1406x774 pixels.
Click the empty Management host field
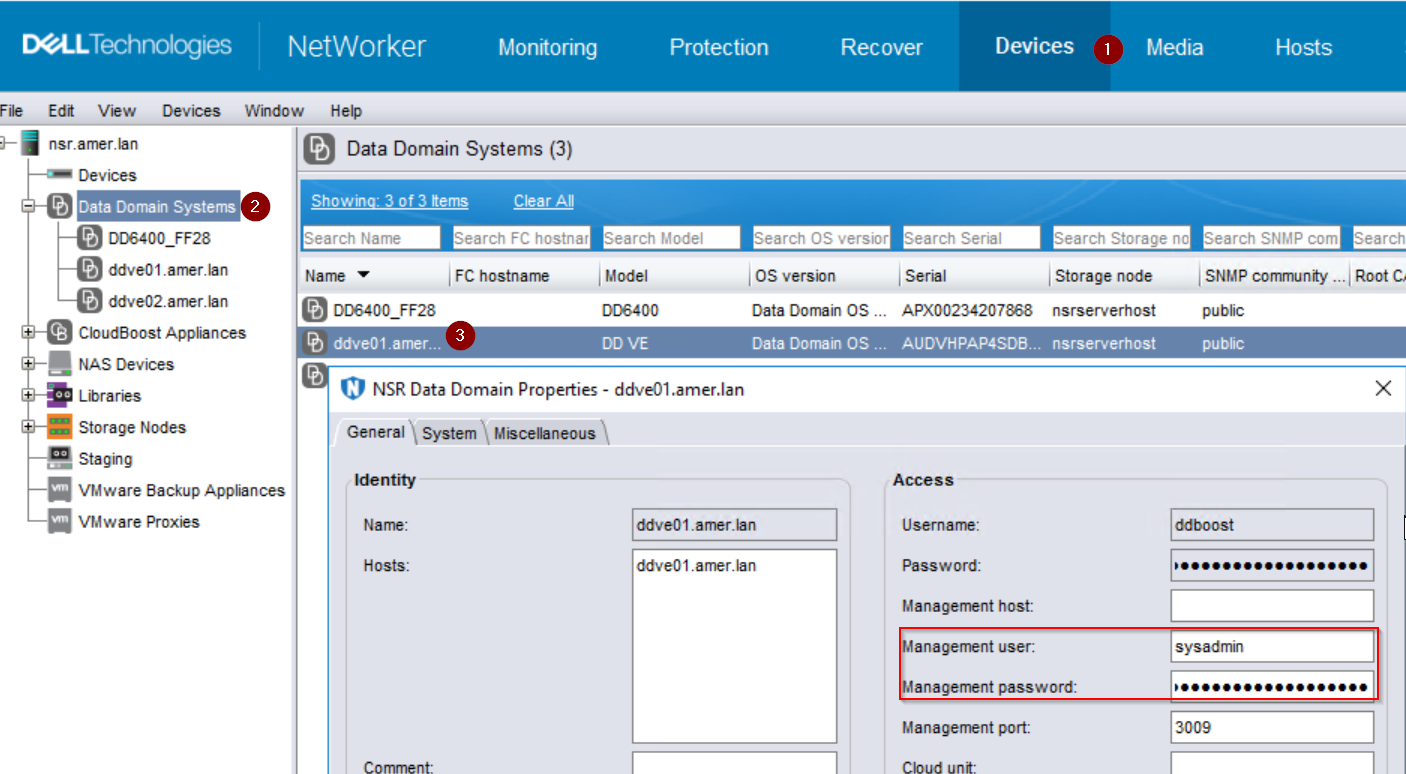(x=1272, y=605)
